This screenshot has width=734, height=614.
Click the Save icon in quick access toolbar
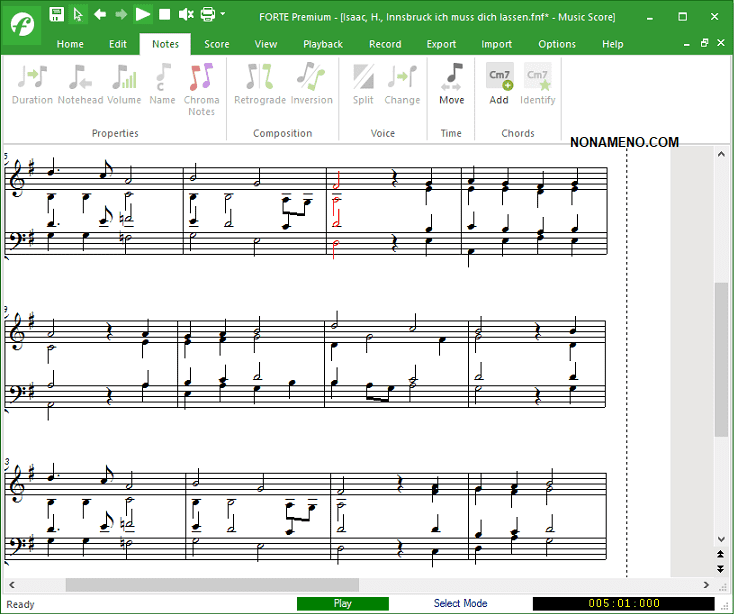coord(56,14)
